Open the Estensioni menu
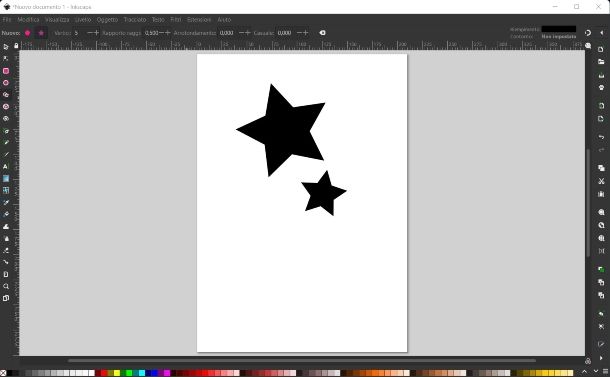610x377 pixels. pos(199,19)
